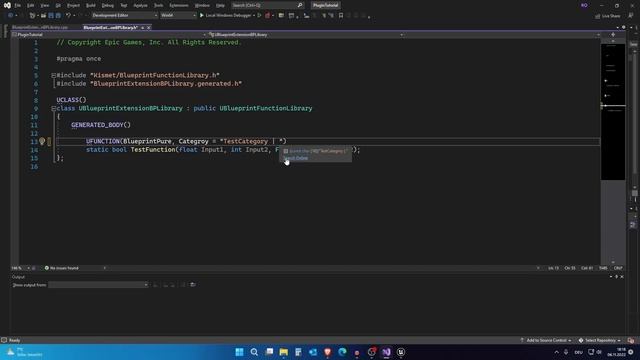Open Microsoft Edge from taskbar
Image resolution: width=640 pixels, height=360 pixels.
342,352
